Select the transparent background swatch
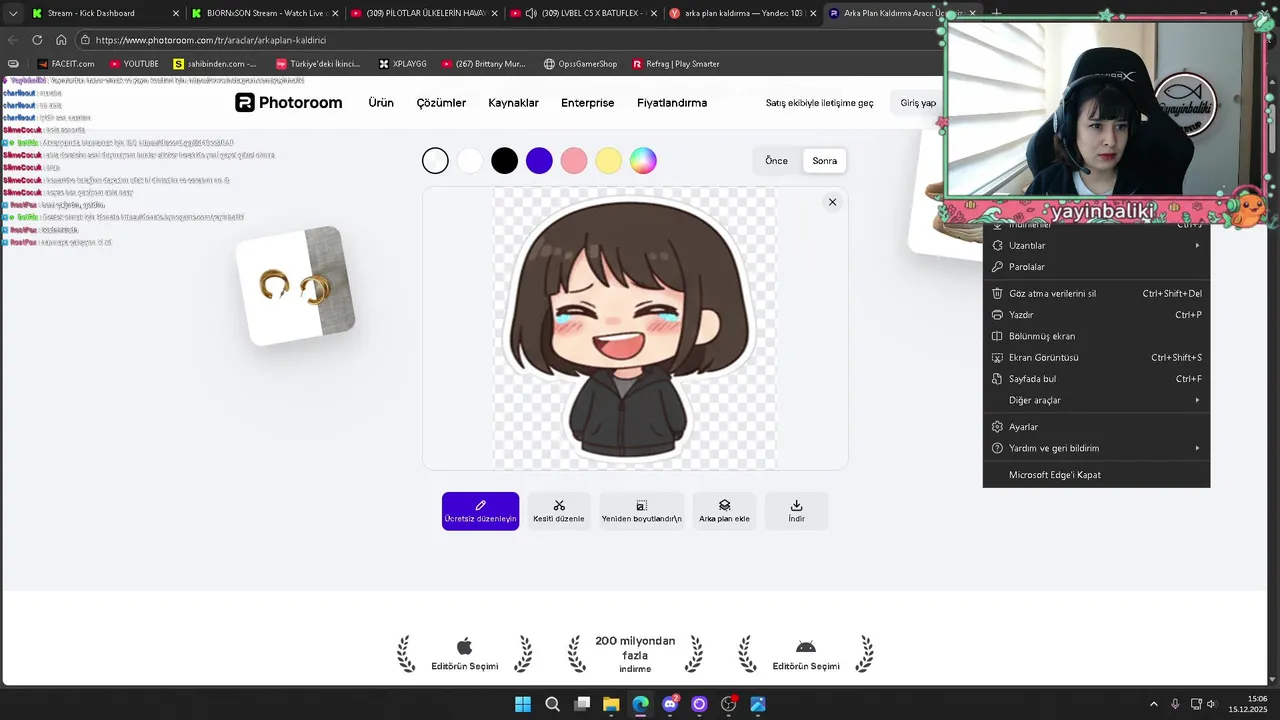 pyautogui.click(x=435, y=160)
